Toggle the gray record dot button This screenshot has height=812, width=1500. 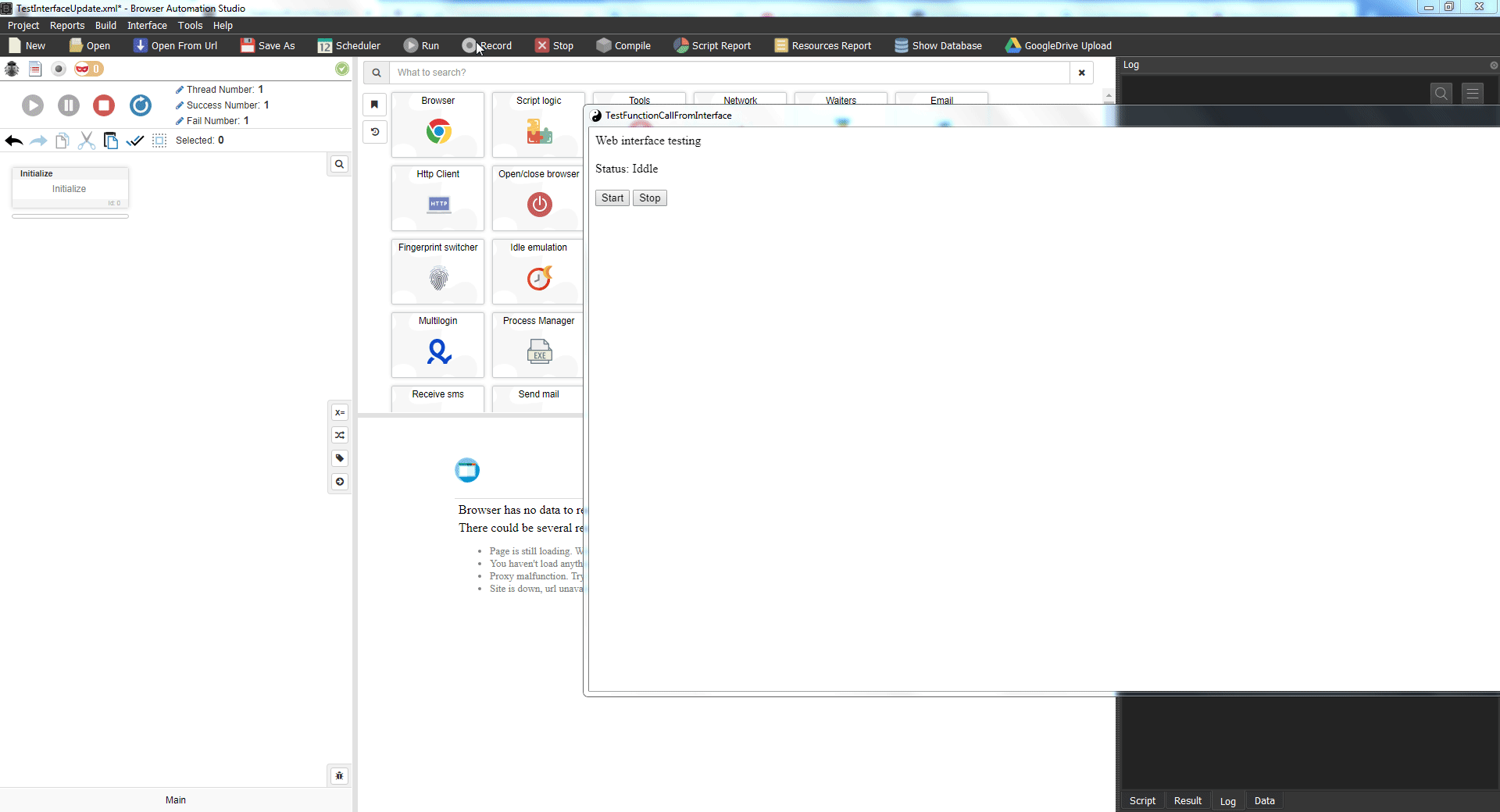point(59,69)
